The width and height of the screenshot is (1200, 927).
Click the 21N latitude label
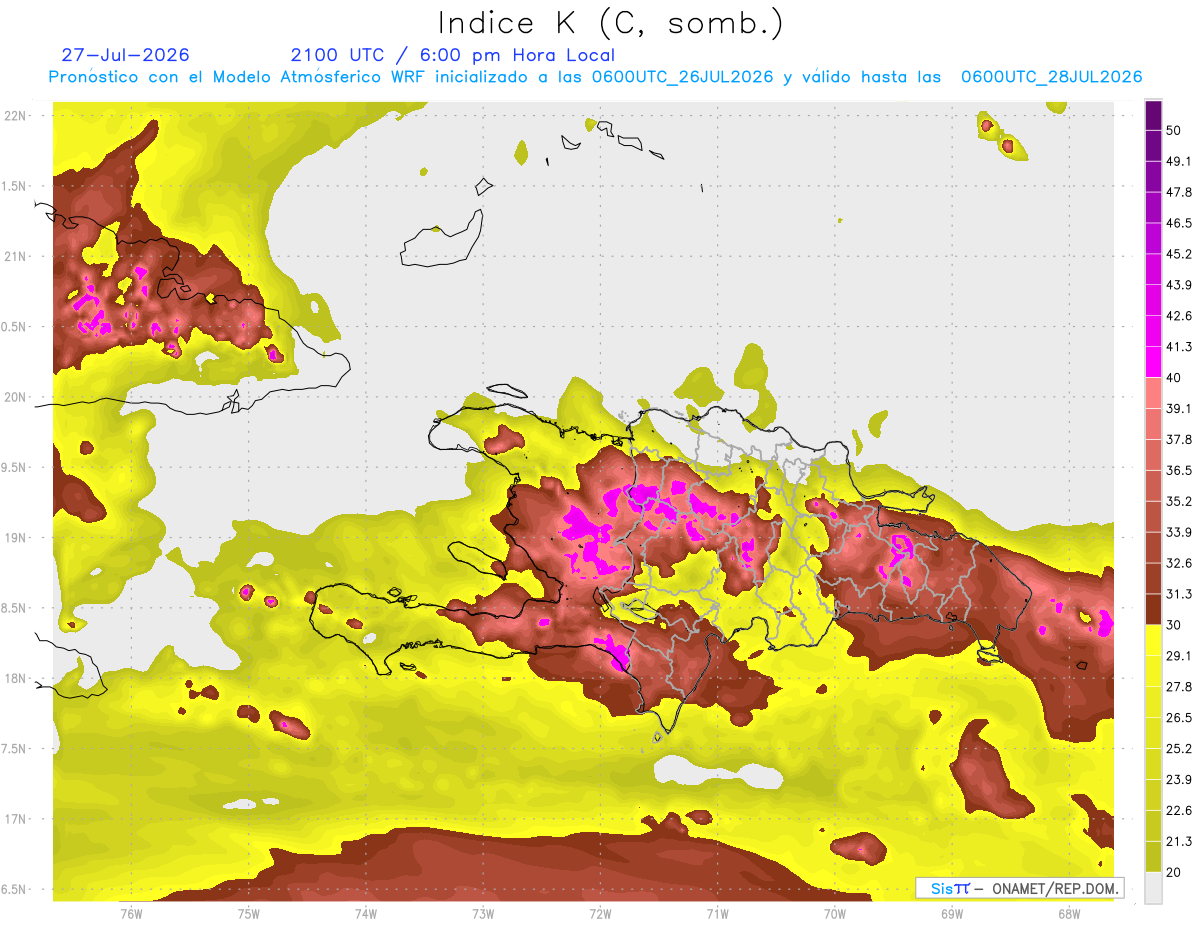click(15, 256)
